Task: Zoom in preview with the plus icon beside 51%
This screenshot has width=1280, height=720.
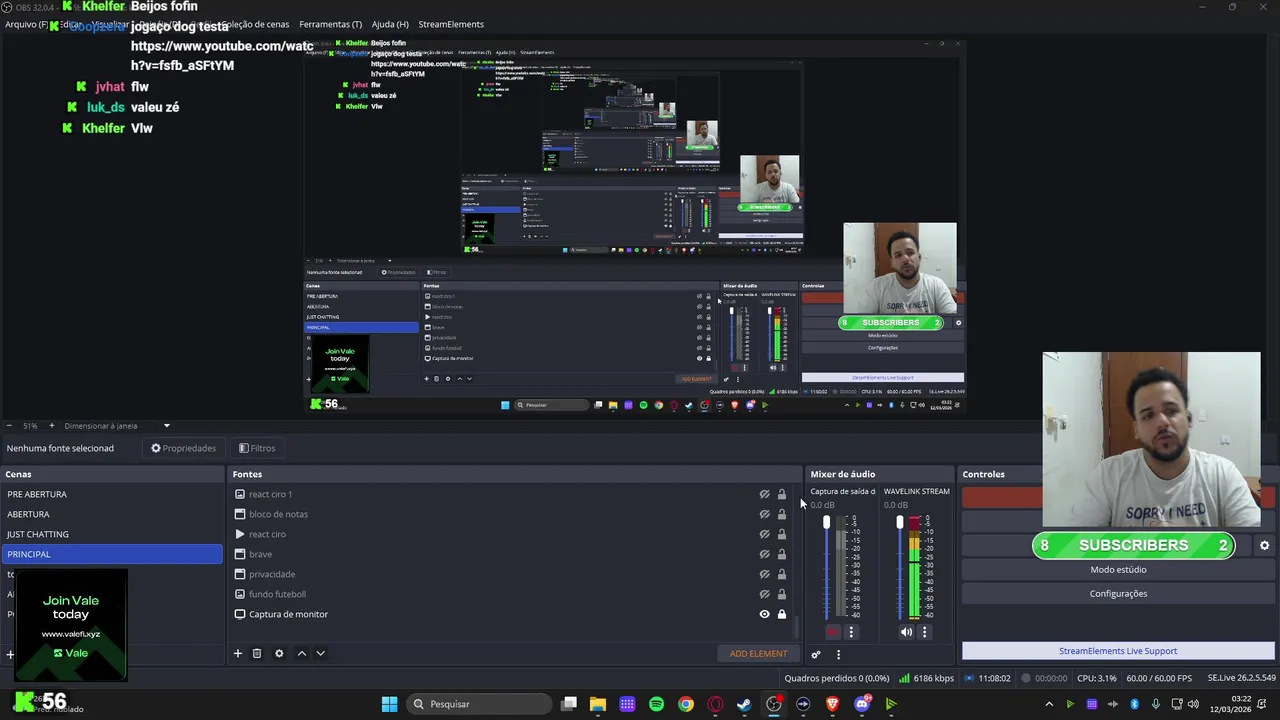Action: (52, 426)
